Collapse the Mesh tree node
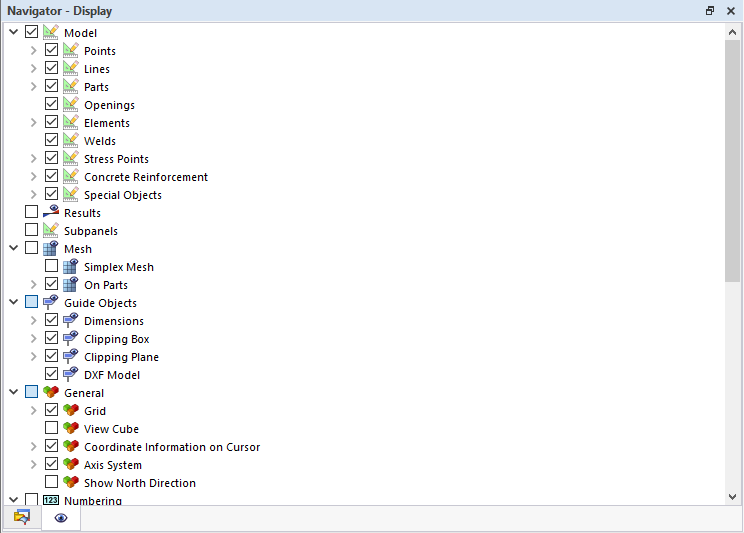 point(14,248)
